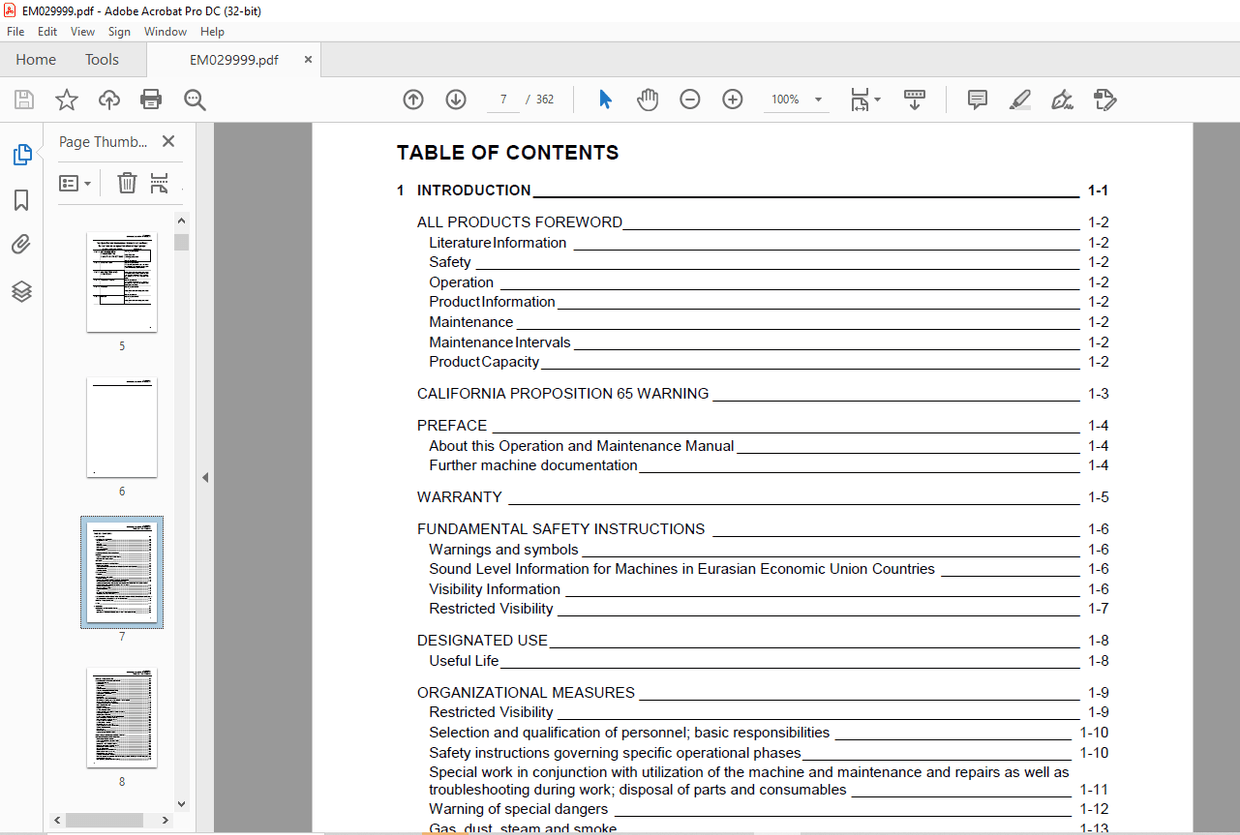Go to the Home tab
Image resolution: width=1240 pixels, height=835 pixels.
pos(36,60)
